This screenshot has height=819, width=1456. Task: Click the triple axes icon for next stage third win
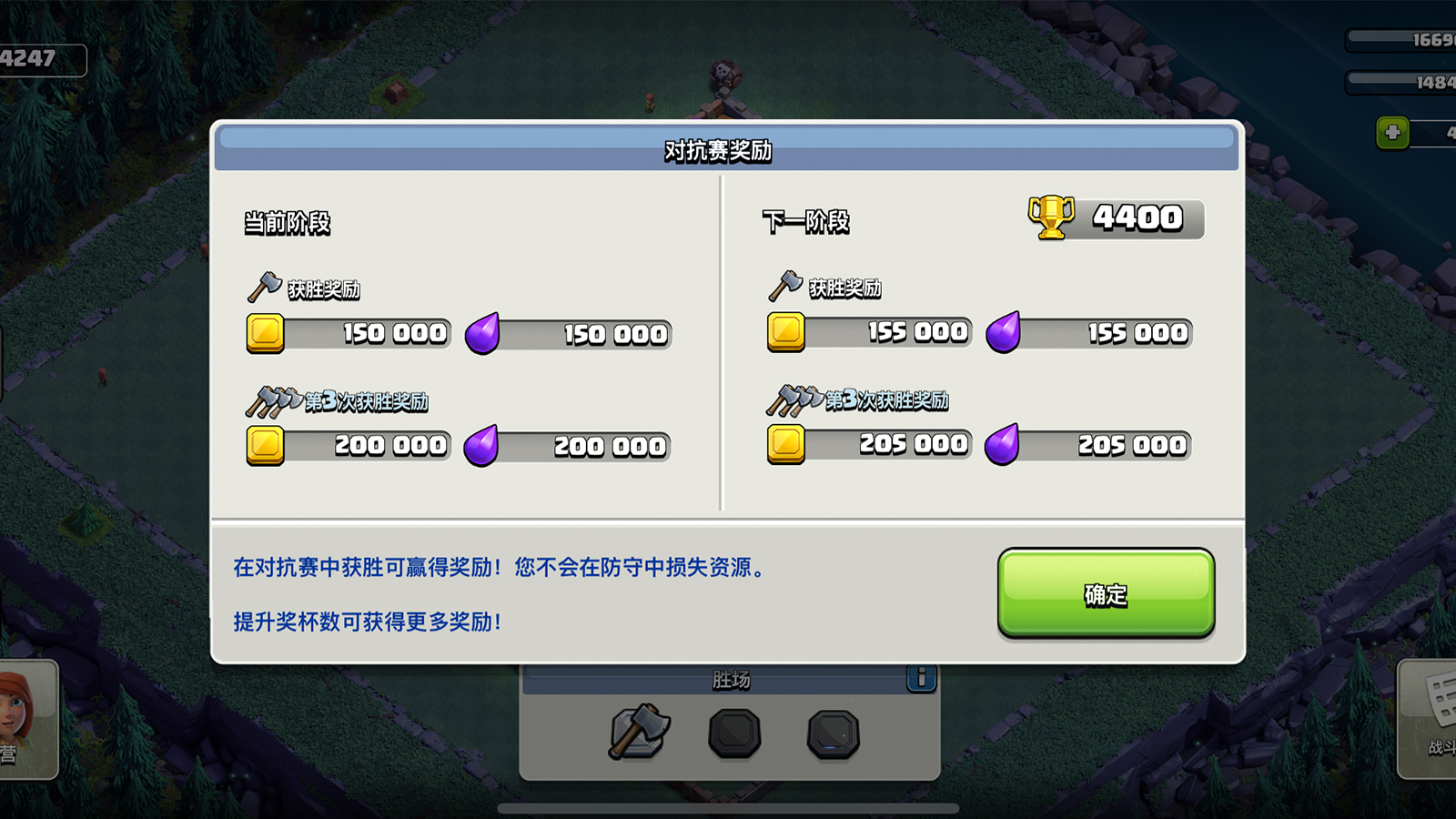coord(794,399)
